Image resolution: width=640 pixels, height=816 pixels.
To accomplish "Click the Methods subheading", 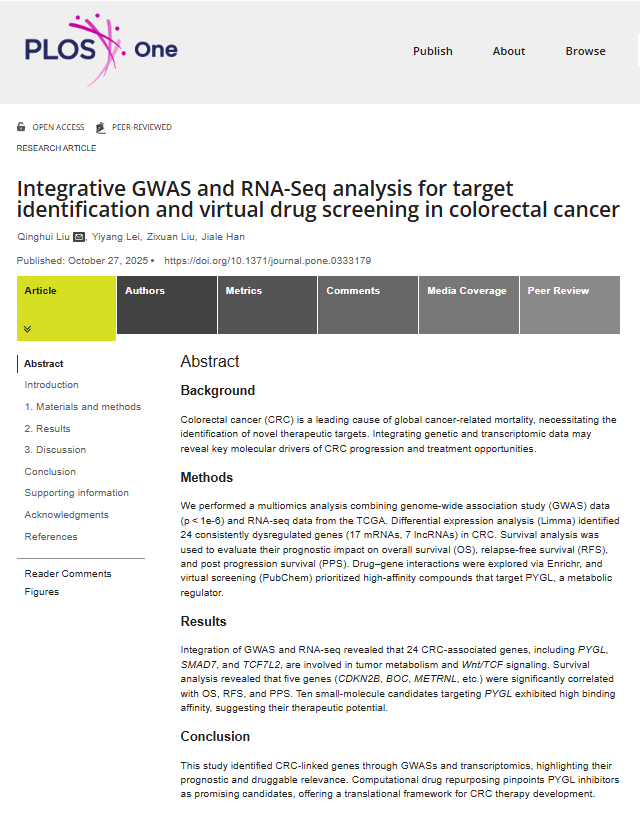I will 207,477.
